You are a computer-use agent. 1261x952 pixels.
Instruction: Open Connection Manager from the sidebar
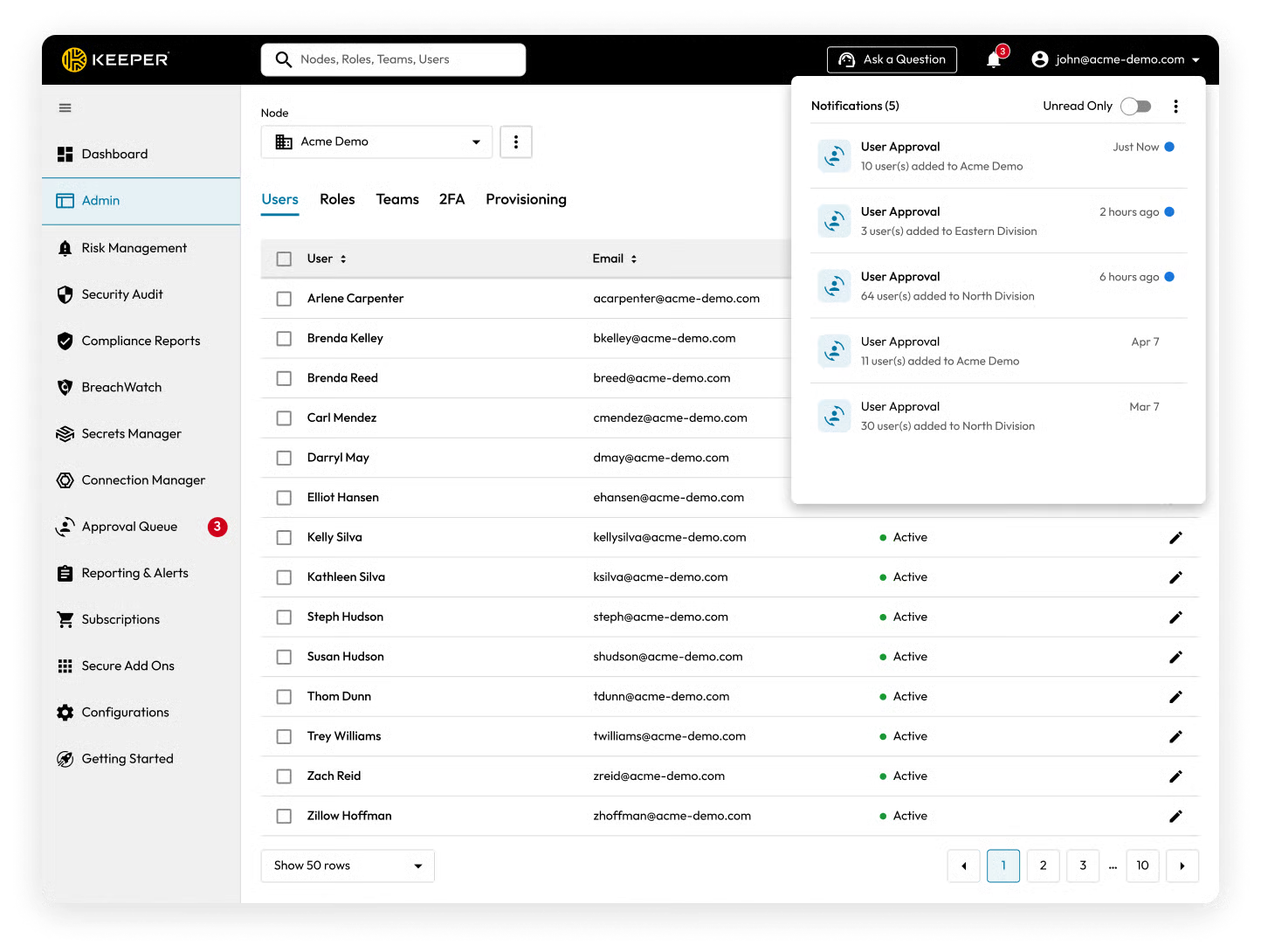(143, 480)
